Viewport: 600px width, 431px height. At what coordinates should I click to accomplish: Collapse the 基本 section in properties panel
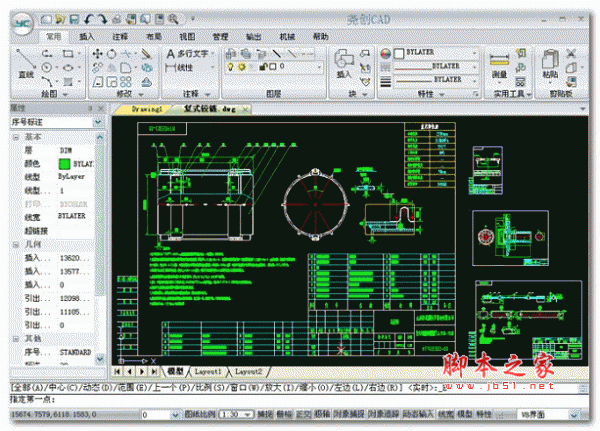[14, 136]
